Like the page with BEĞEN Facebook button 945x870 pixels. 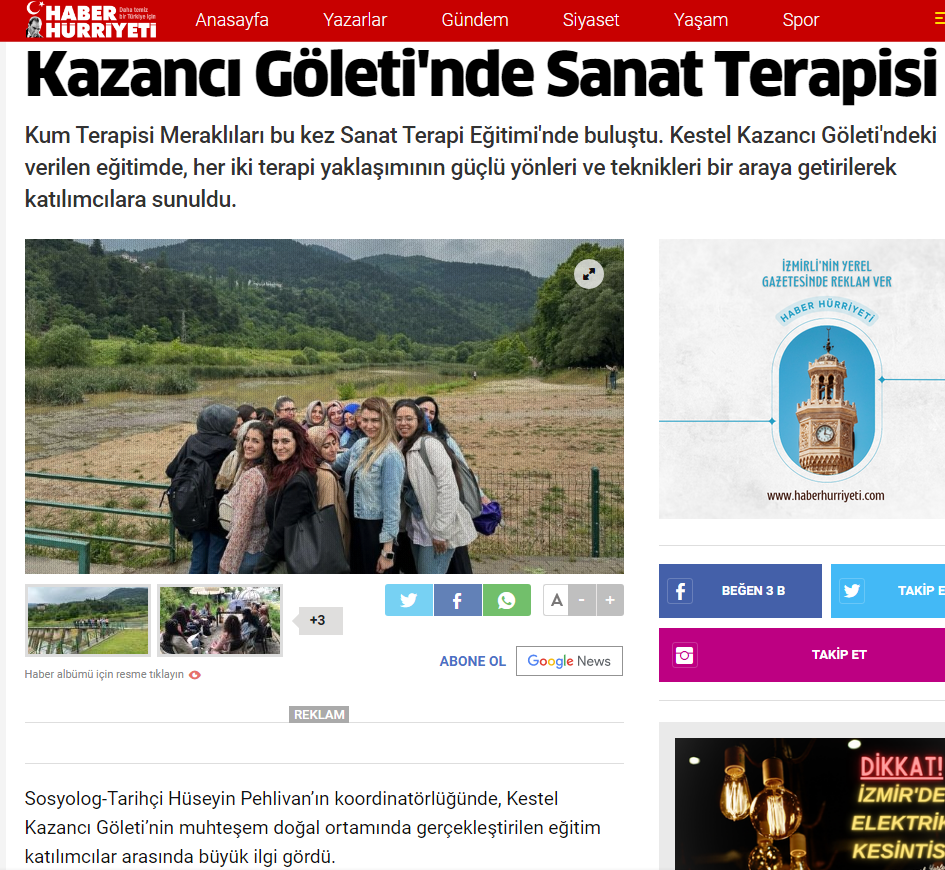[x=740, y=590]
